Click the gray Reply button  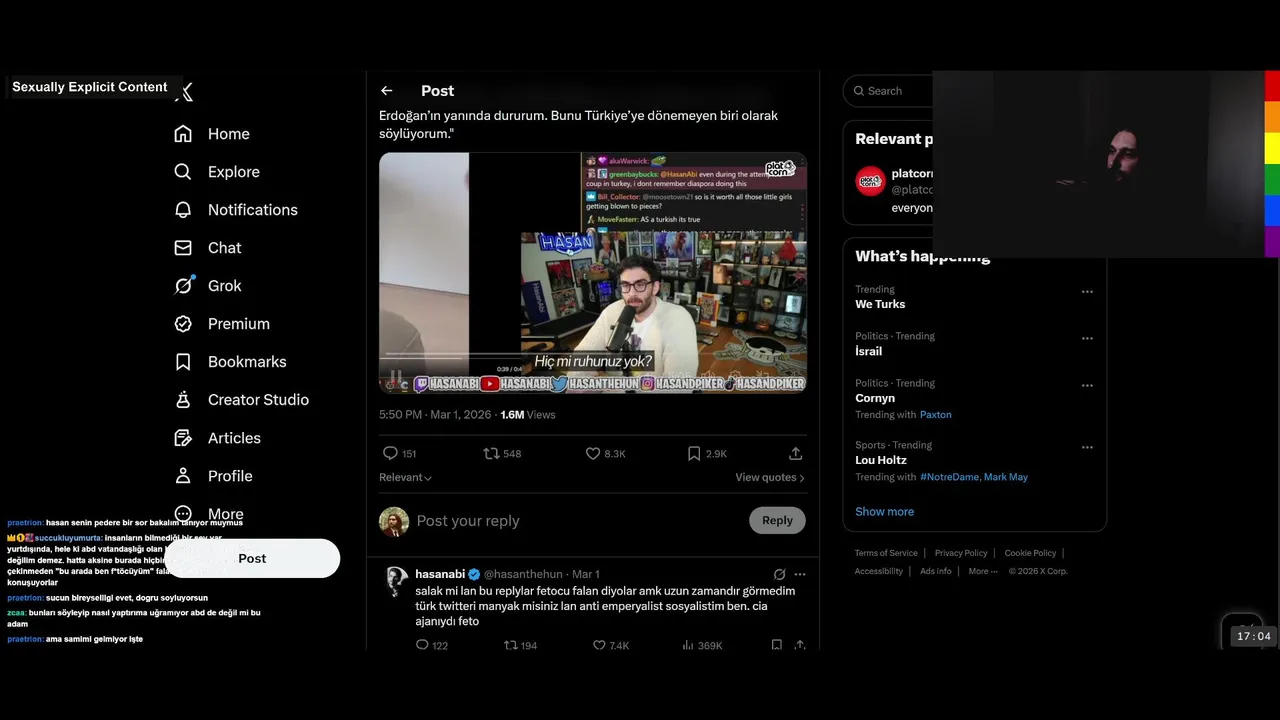pos(777,520)
